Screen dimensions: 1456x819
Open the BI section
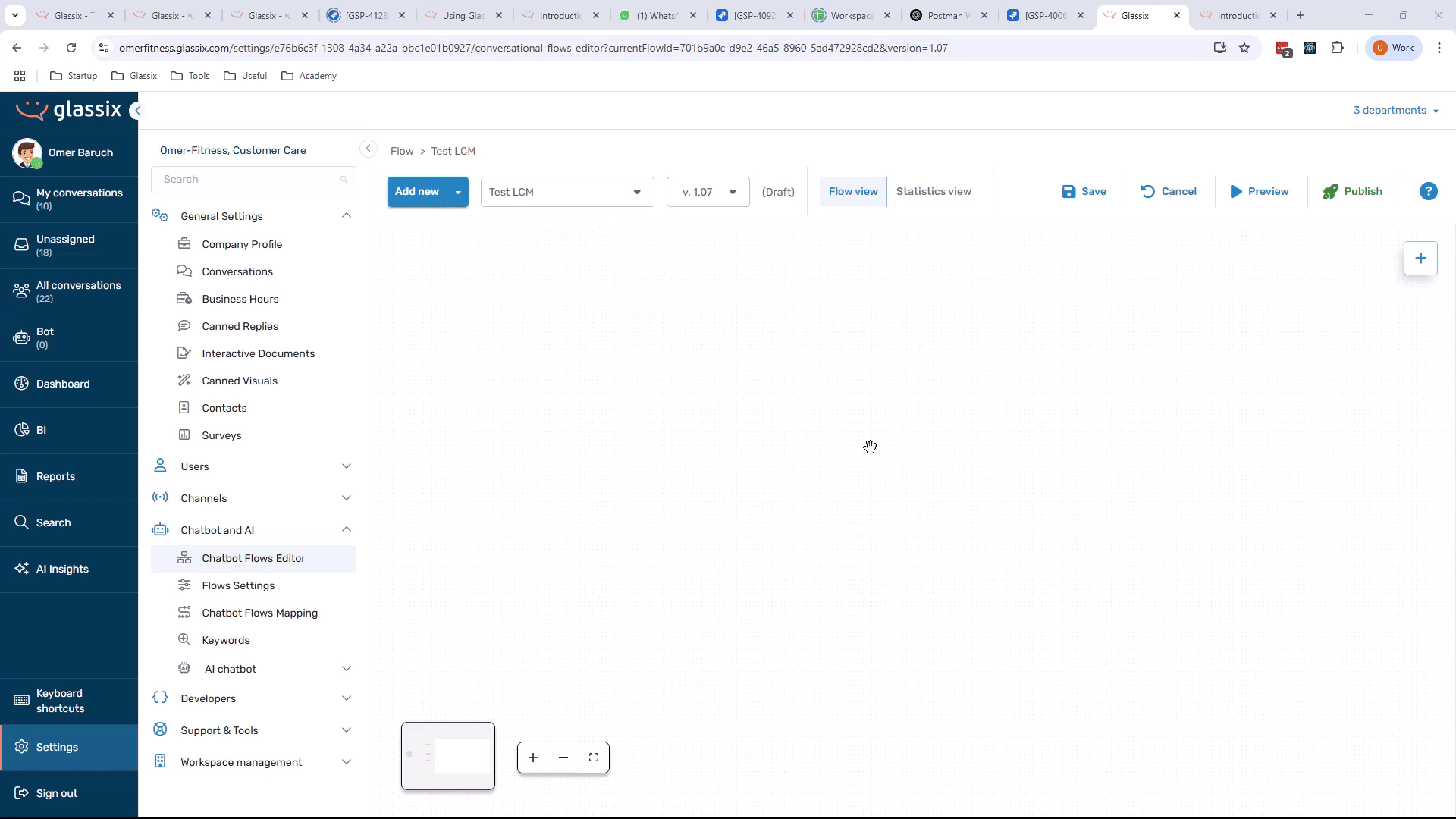tap(69, 430)
